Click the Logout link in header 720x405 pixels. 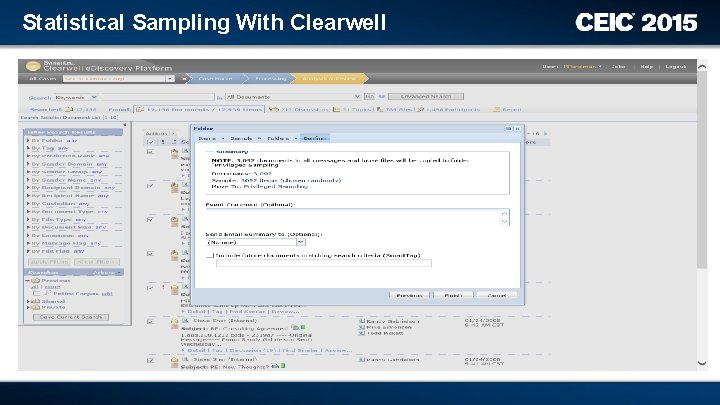(x=675, y=67)
